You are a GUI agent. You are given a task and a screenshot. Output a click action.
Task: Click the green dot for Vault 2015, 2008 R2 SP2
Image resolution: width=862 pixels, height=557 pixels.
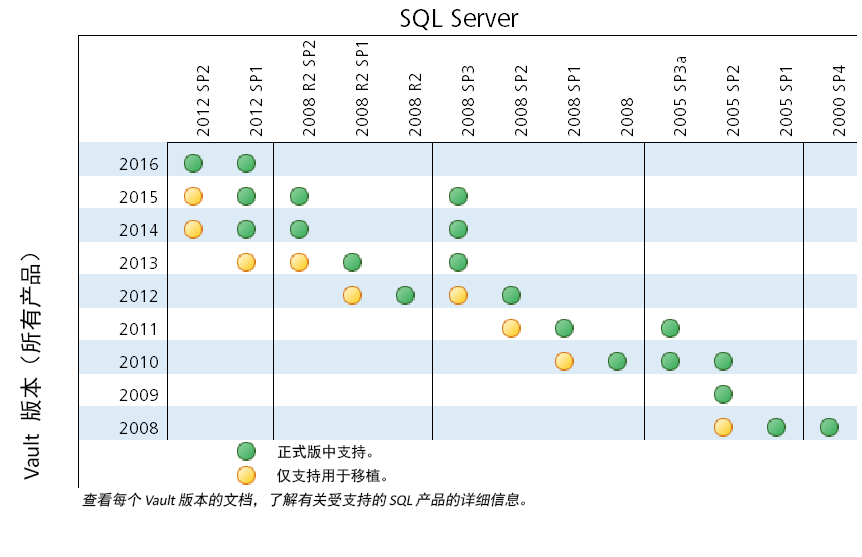click(299, 196)
